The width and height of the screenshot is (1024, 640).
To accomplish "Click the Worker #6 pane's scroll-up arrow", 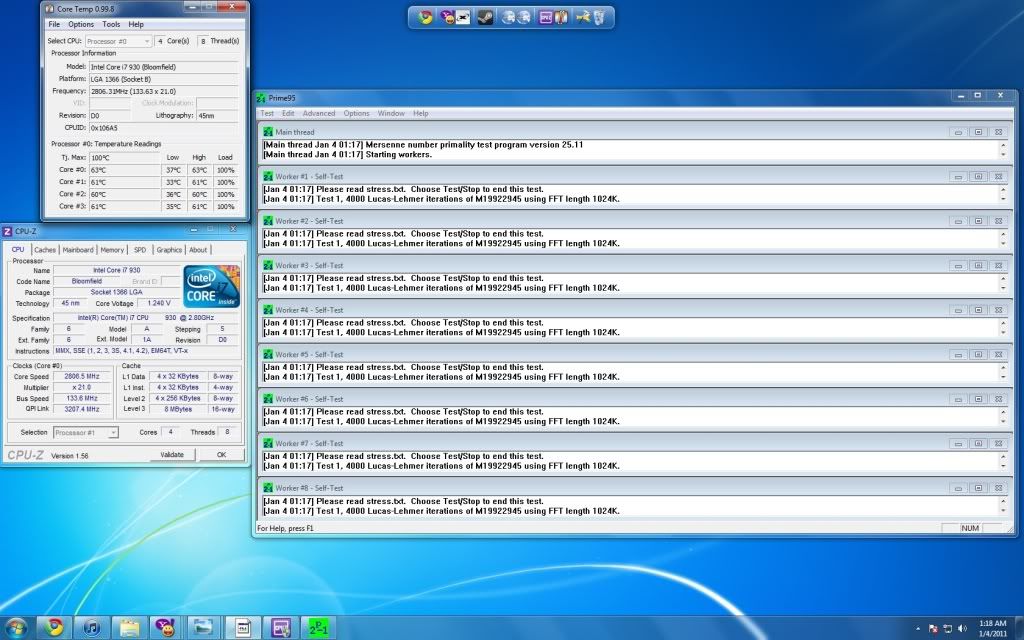I will point(1003,412).
